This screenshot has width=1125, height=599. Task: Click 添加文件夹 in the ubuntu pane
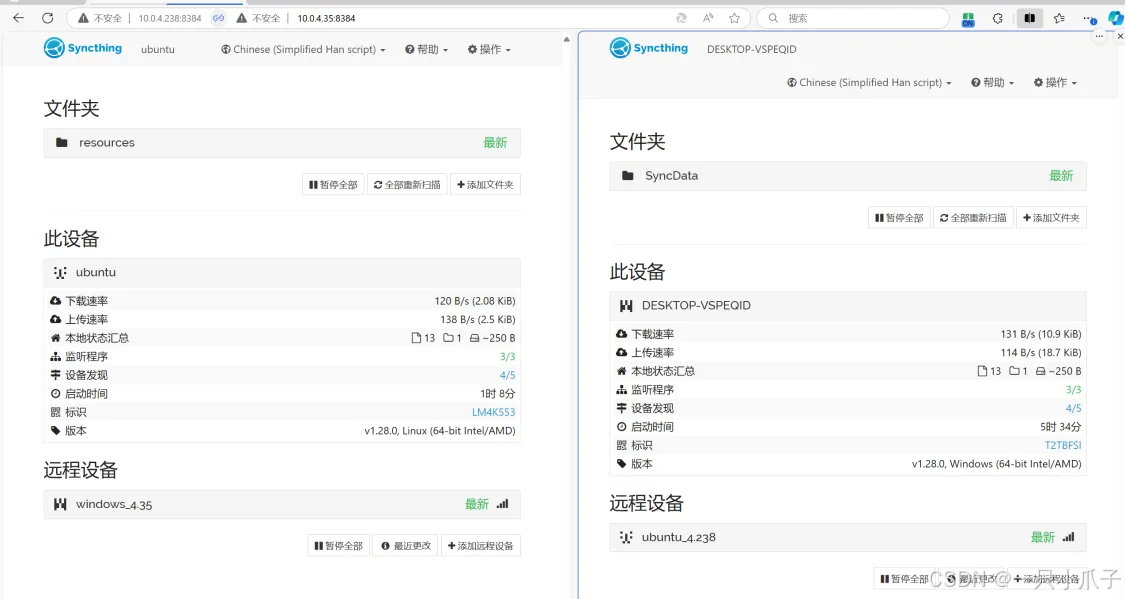point(485,184)
